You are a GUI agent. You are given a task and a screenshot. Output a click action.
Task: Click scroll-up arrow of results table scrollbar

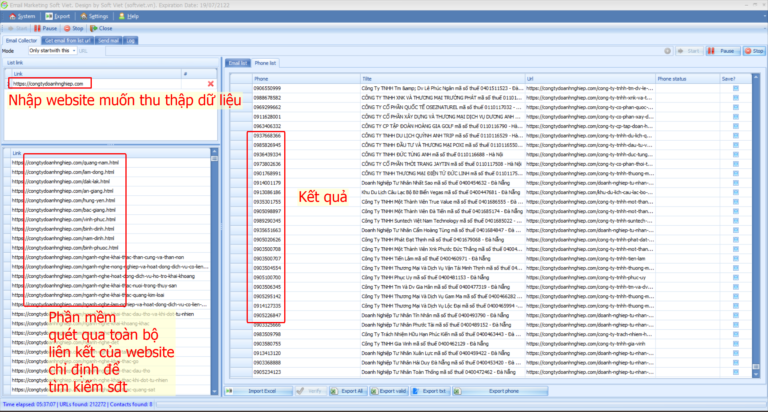[x=756, y=77]
